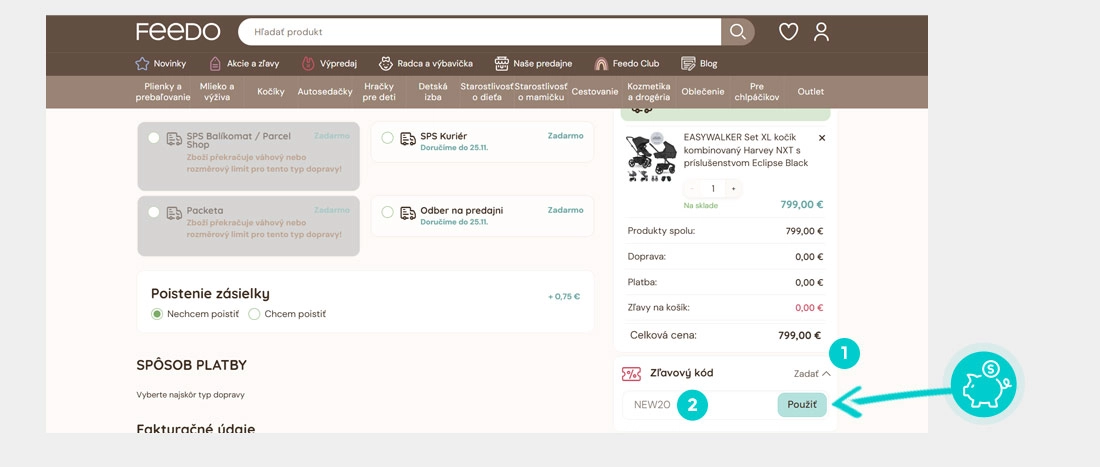Click the search magnifier icon
The width and height of the screenshot is (1100, 467).
[737, 32]
